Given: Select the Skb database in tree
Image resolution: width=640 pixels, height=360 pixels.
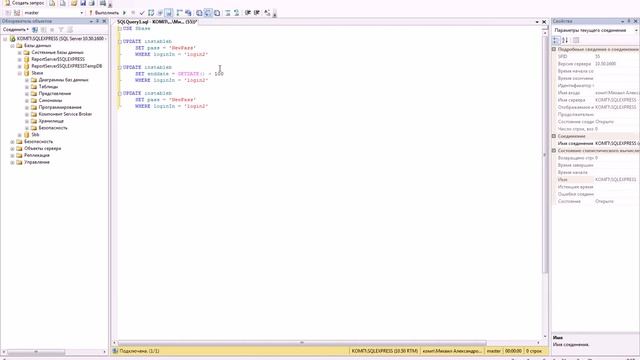Looking at the screenshot, I should pos(35,135).
